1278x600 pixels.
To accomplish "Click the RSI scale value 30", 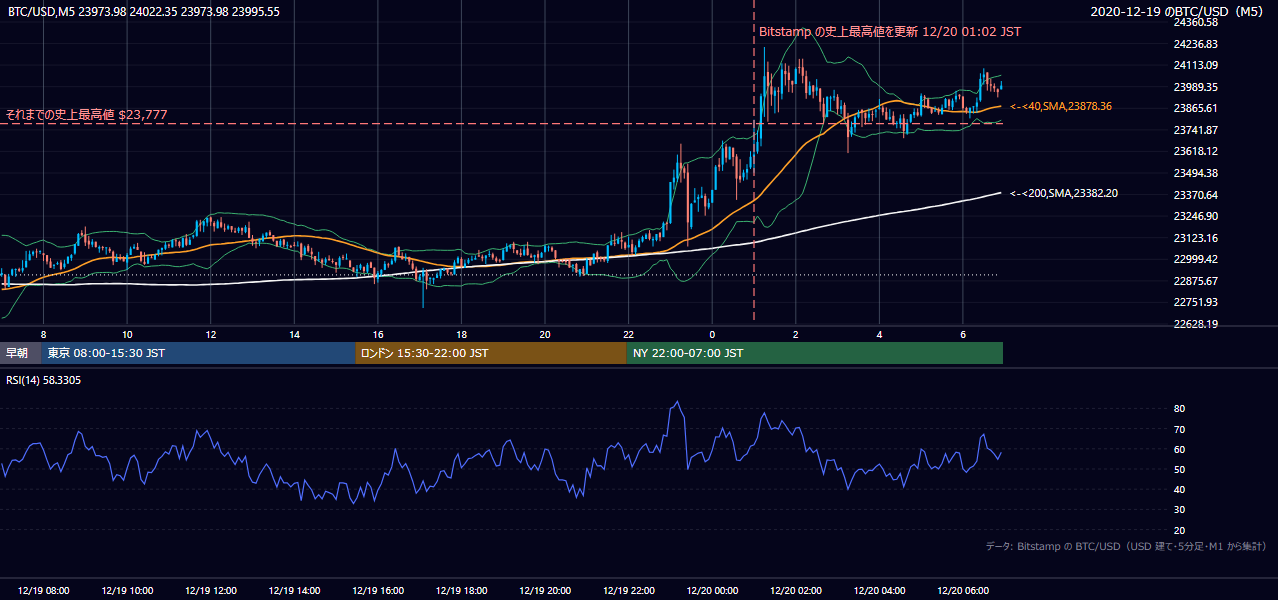I will pyautogui.click(x=1179, y=510).
